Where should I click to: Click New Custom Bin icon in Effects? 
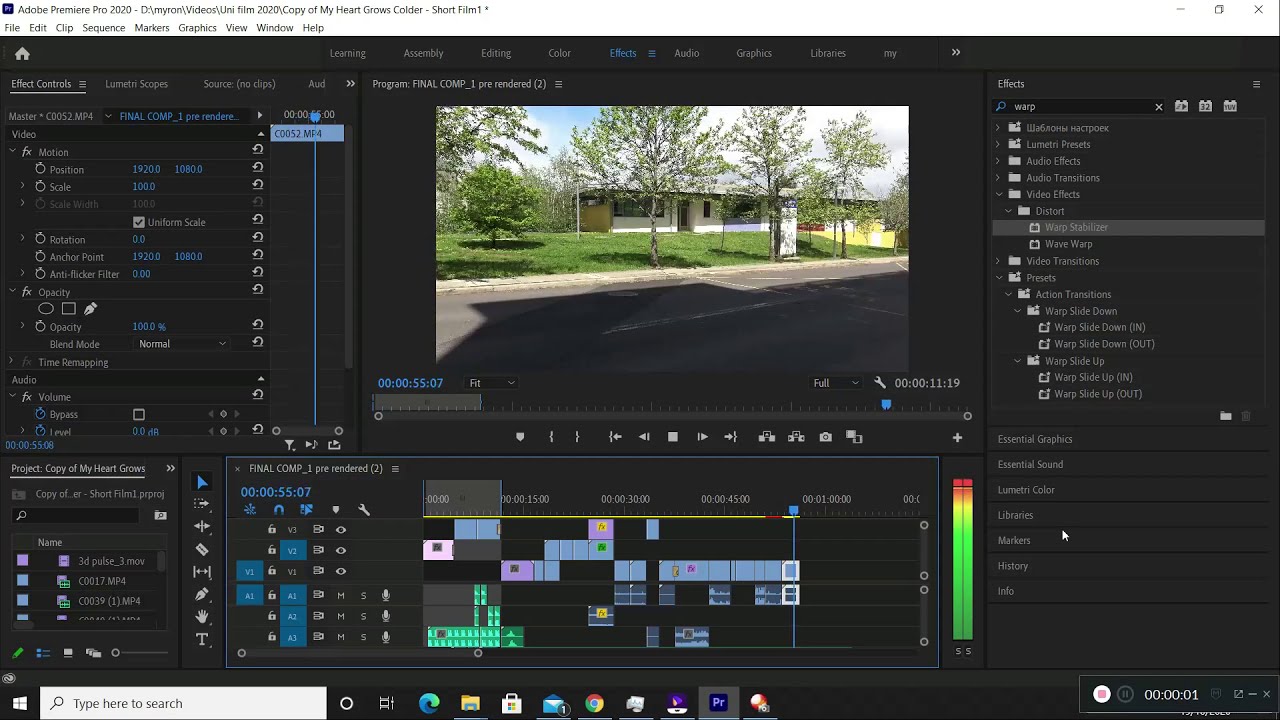[x=1226, y=416]
